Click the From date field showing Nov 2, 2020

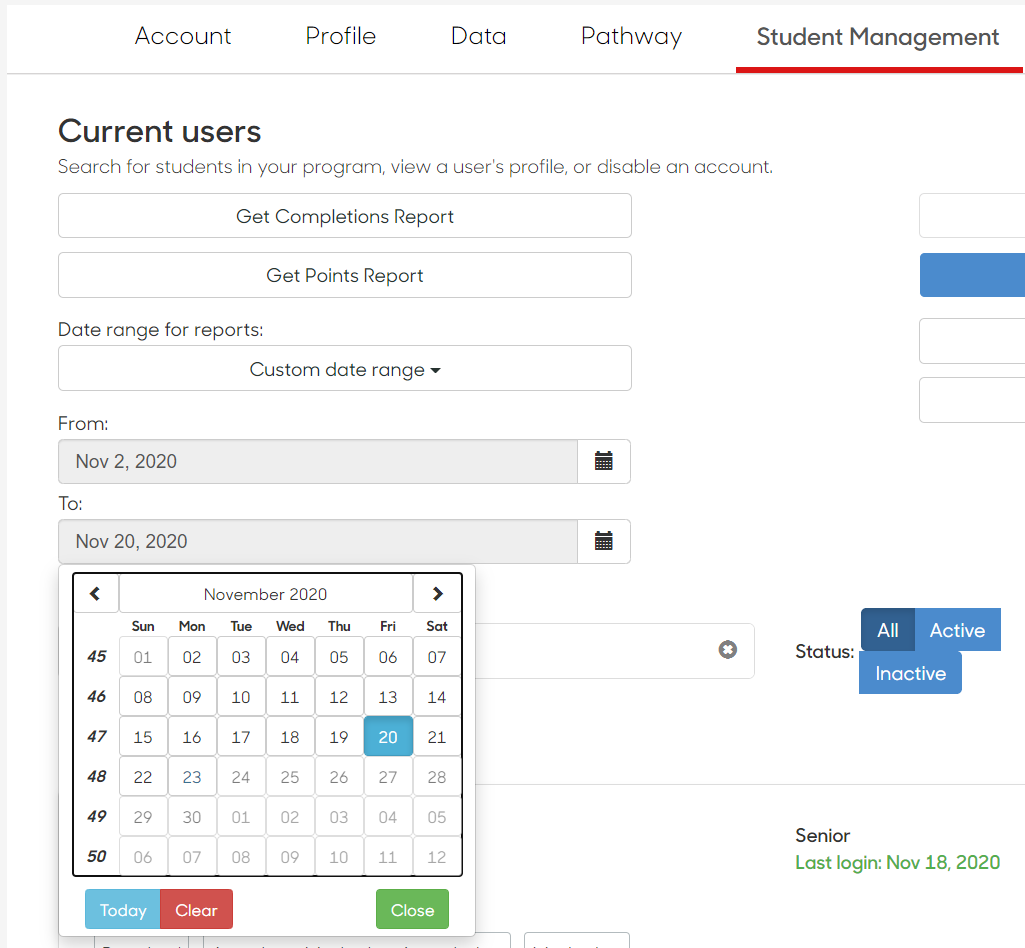coord(318,462)
